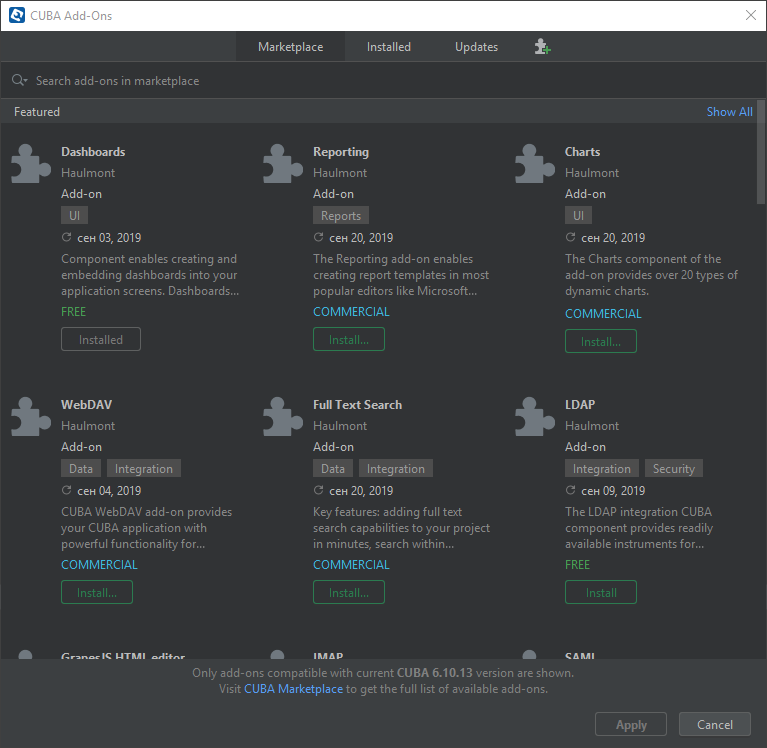The image size is (767, 748).
Task: Open the Dashboards add-on title
Action: click(93, 152)
